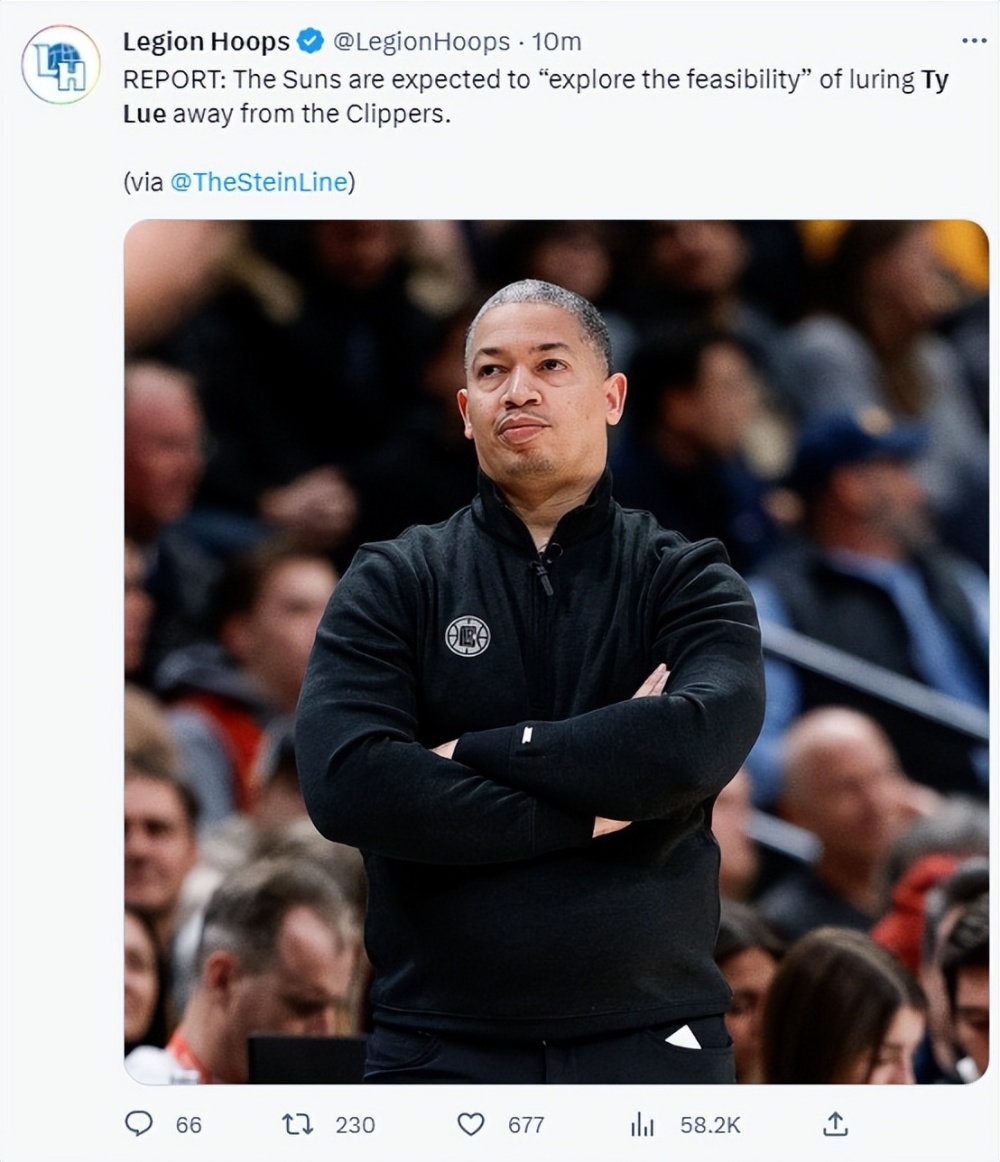This screenshot has width=1000, height=1162.
Task: Click the 66 replies count
Action: (188, 1125)
